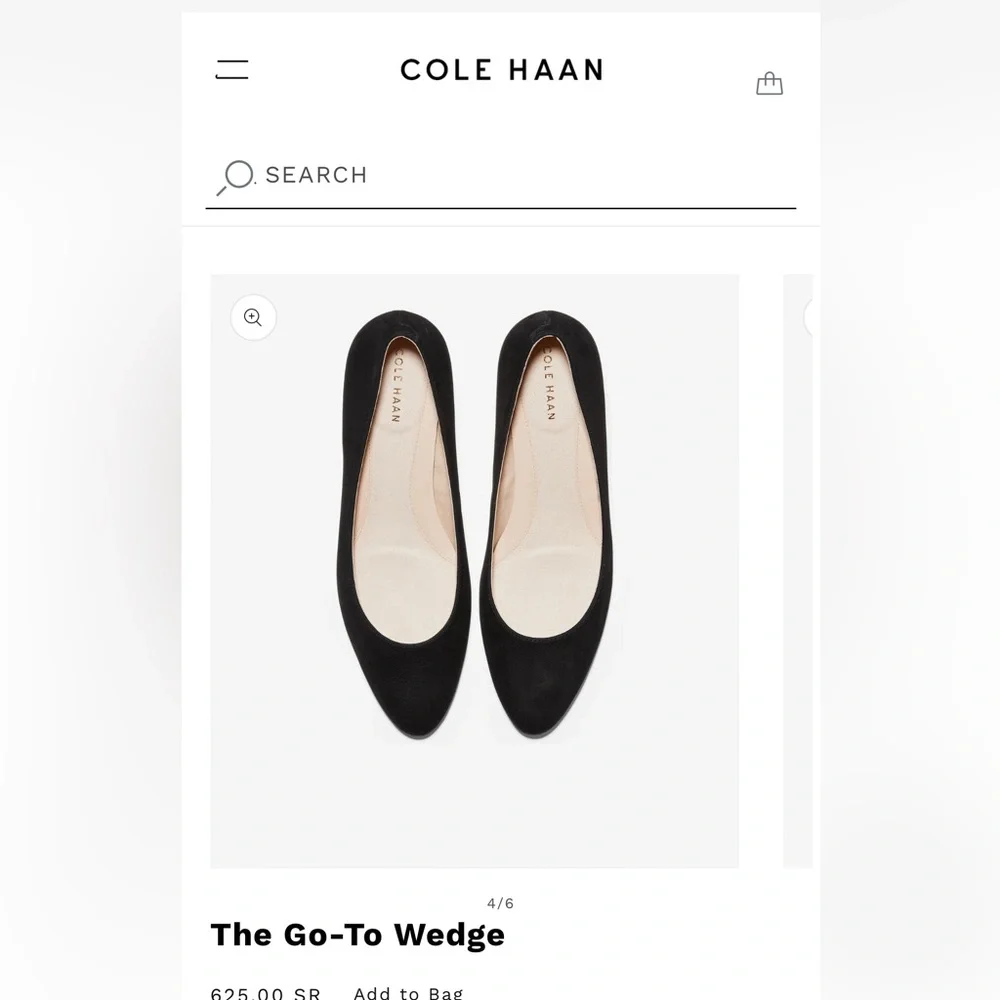Click Add to Bag
1000x1000 pixels.
pos(406,992)
